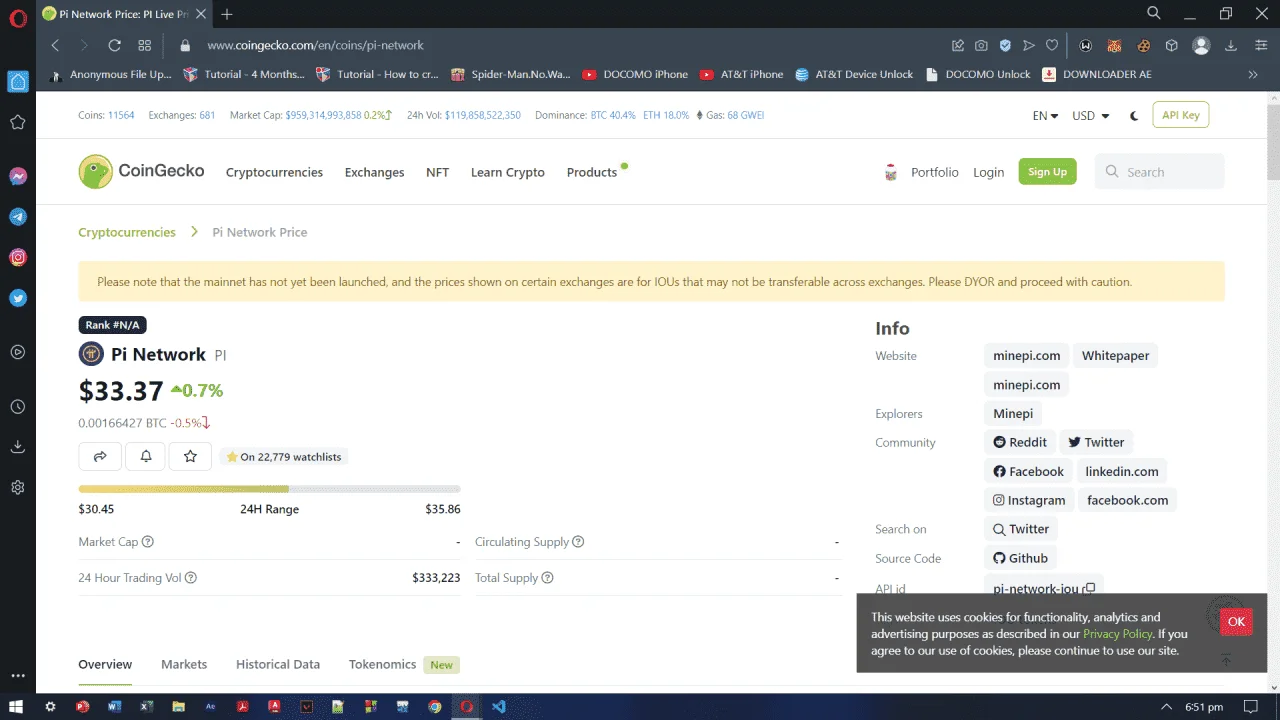The width and height of the screenshot is (1280, 720).
Task: Open USD currency dropdown
Action: point(1090,115)
